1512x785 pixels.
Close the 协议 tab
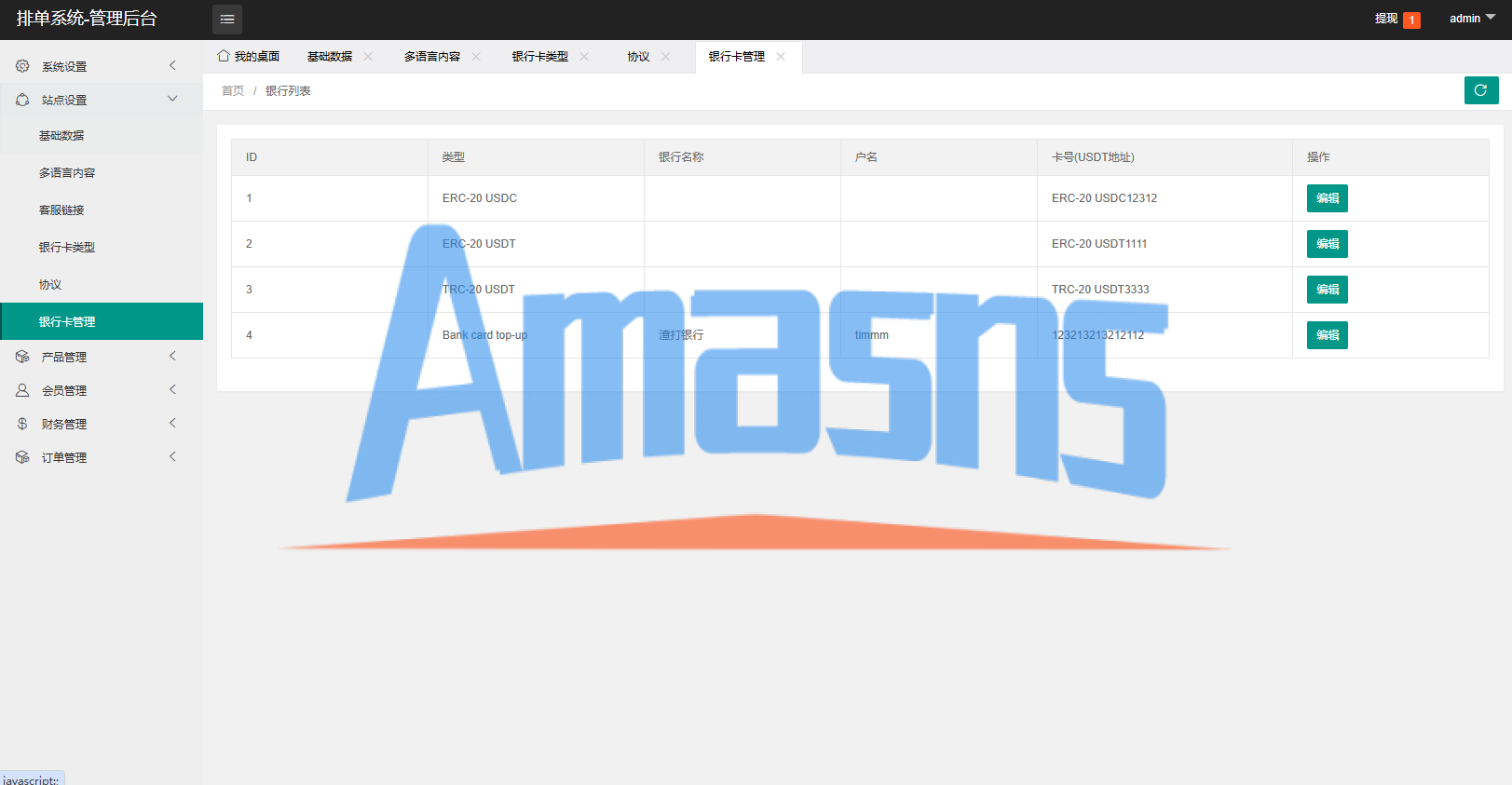coord(665,57)
